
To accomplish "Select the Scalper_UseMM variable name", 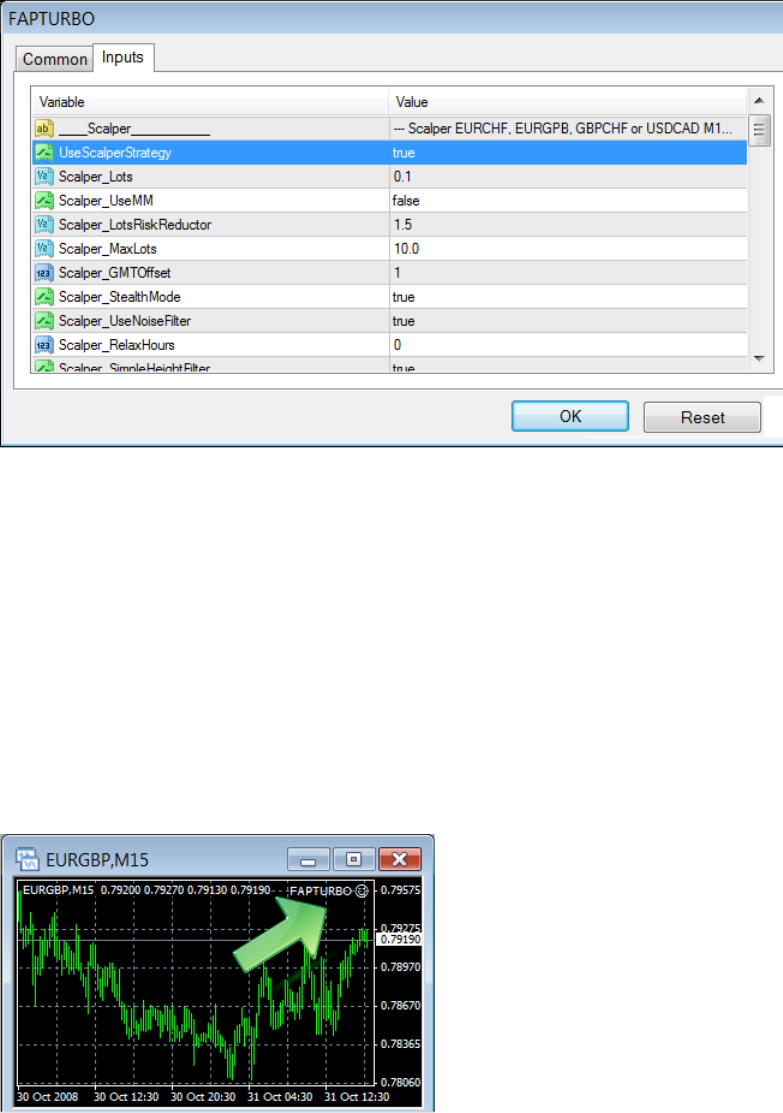I will point(106,201).
